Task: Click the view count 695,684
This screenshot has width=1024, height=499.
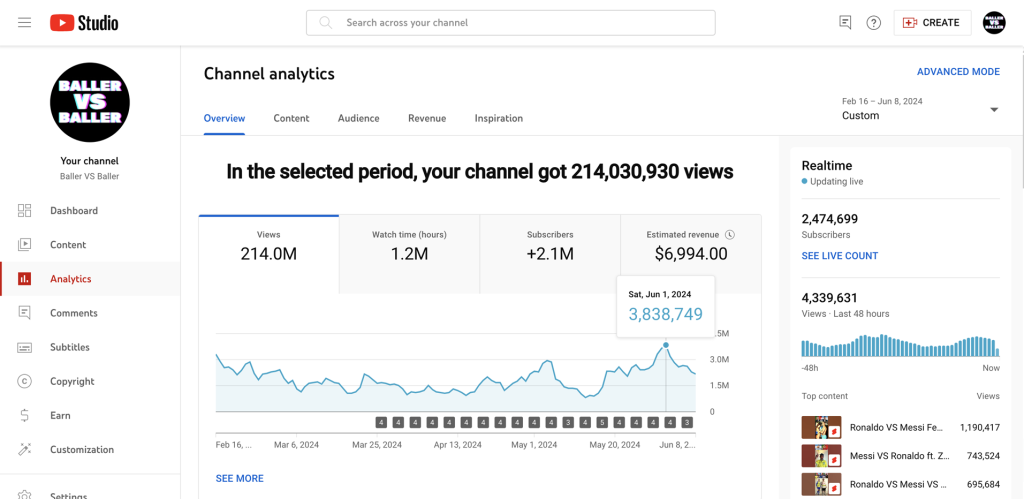Action: 984,484
